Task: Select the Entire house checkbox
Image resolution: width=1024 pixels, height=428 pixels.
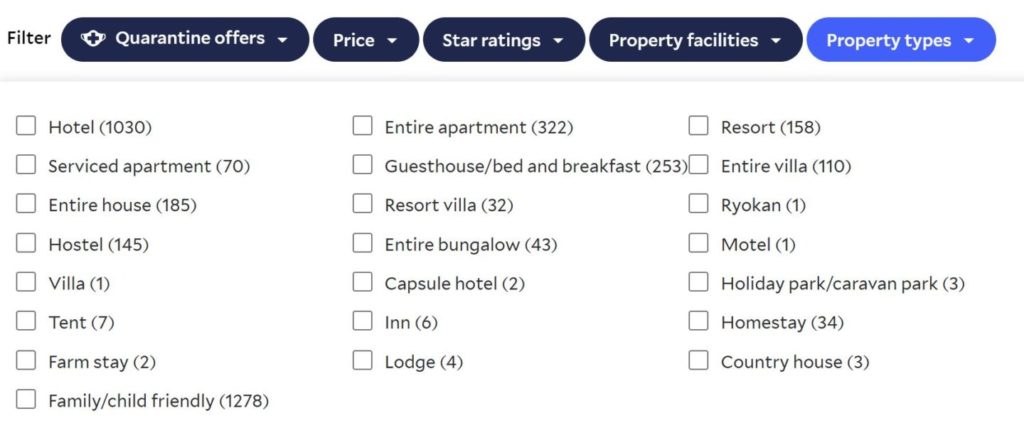Action: click(x=26, y=204)
